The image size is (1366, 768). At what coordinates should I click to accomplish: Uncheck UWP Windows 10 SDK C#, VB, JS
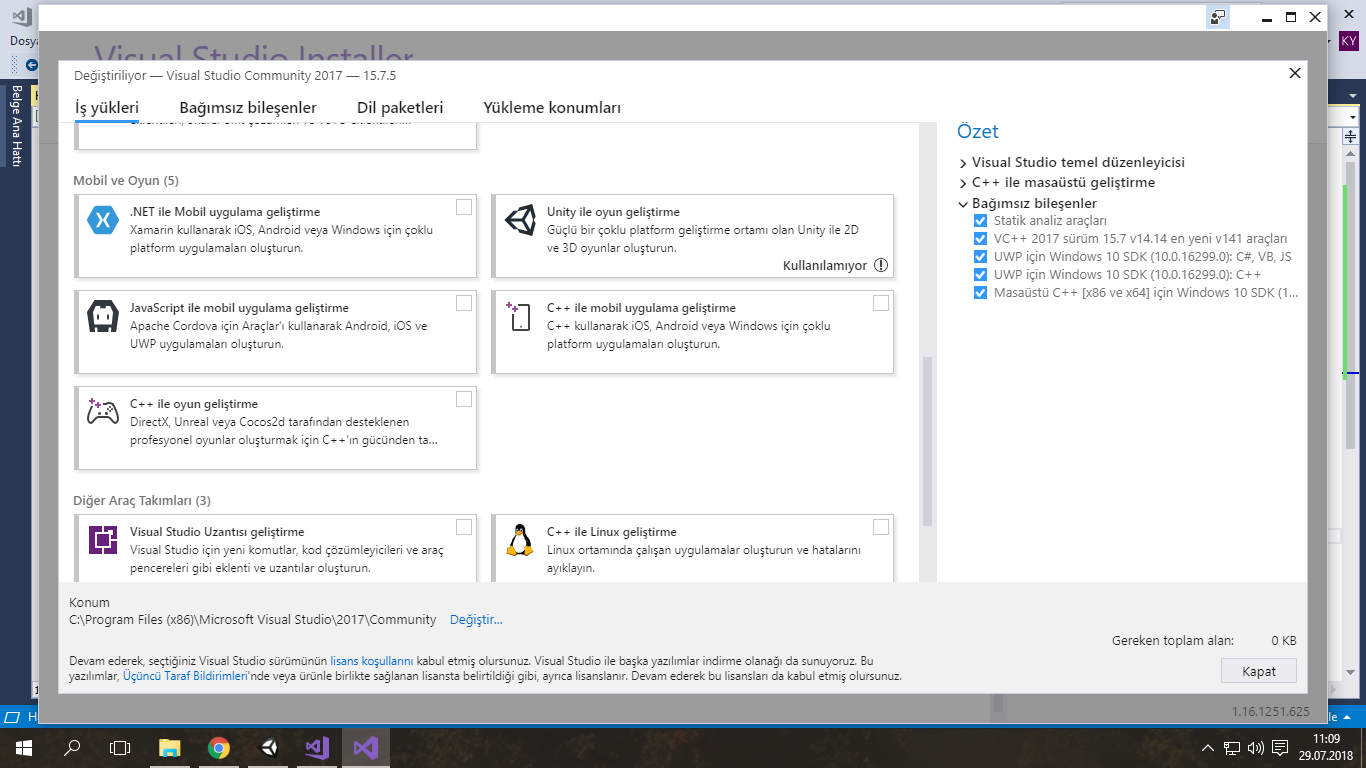tap(980, 257)
